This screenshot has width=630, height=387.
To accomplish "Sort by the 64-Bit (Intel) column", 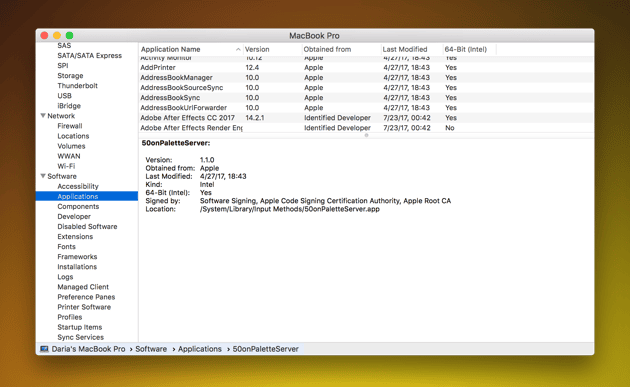I will point(466,49).
